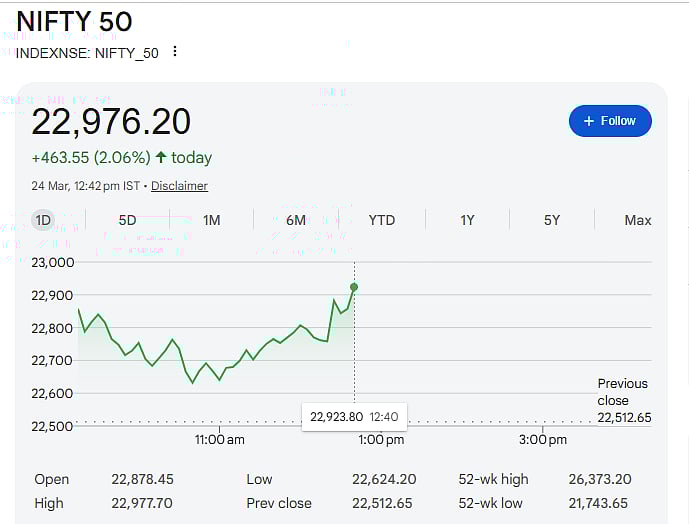The width and height of the screenshot is (689, 524).
Task: Click the green dot marker on chart
Action: [354, 287]
